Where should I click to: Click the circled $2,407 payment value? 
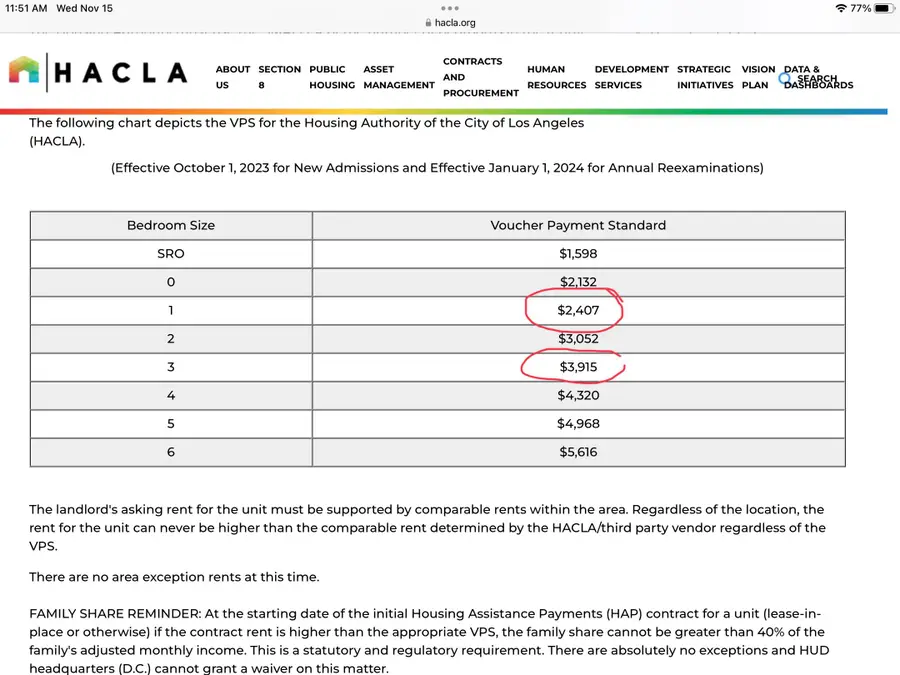click(578, 311)
